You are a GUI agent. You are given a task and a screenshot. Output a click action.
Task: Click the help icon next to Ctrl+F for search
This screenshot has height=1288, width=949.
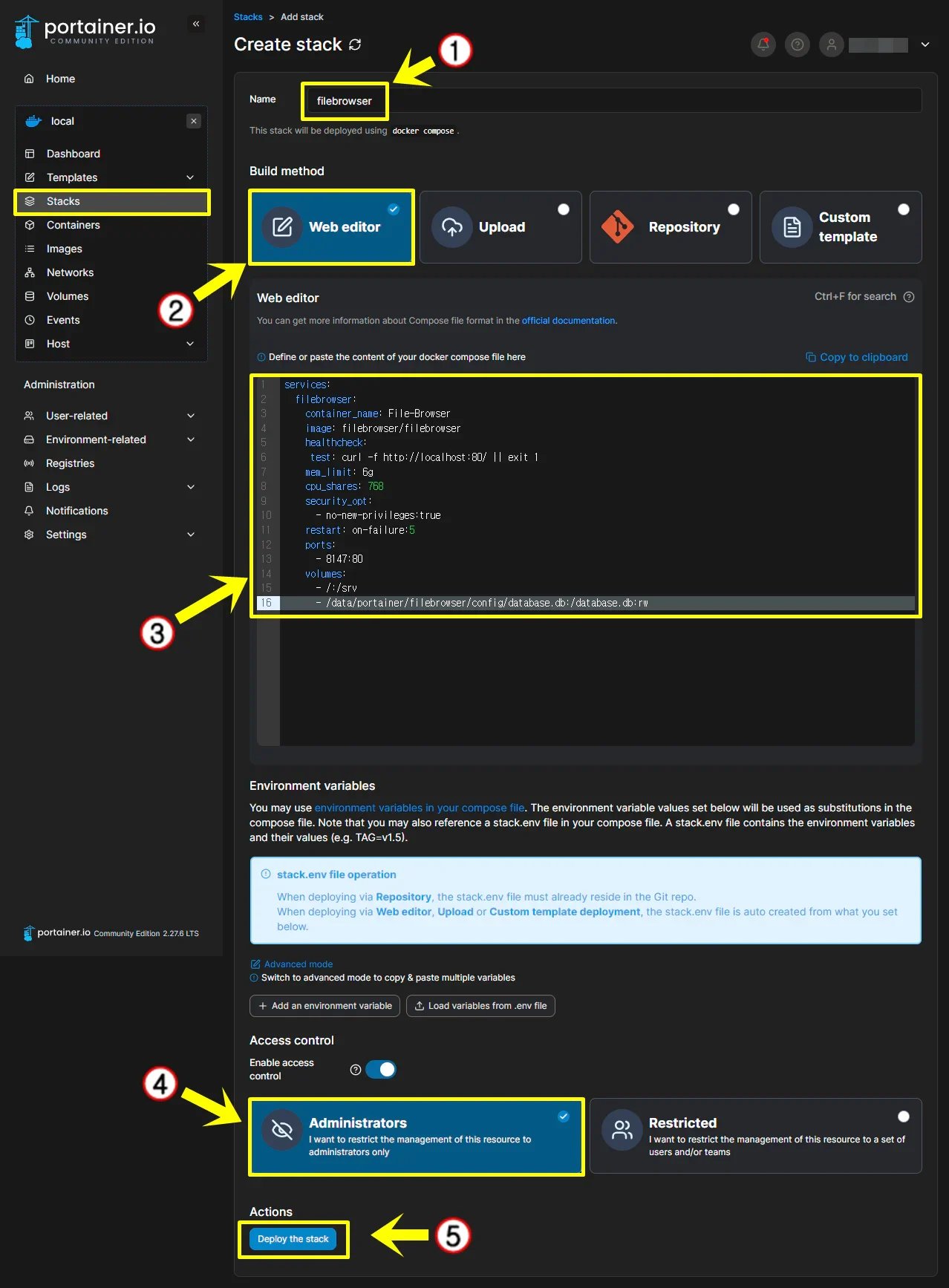[x=909, y=297]
